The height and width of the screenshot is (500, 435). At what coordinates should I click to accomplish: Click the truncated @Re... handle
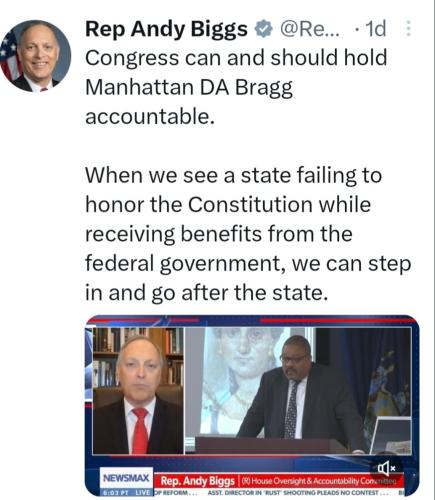310,29
